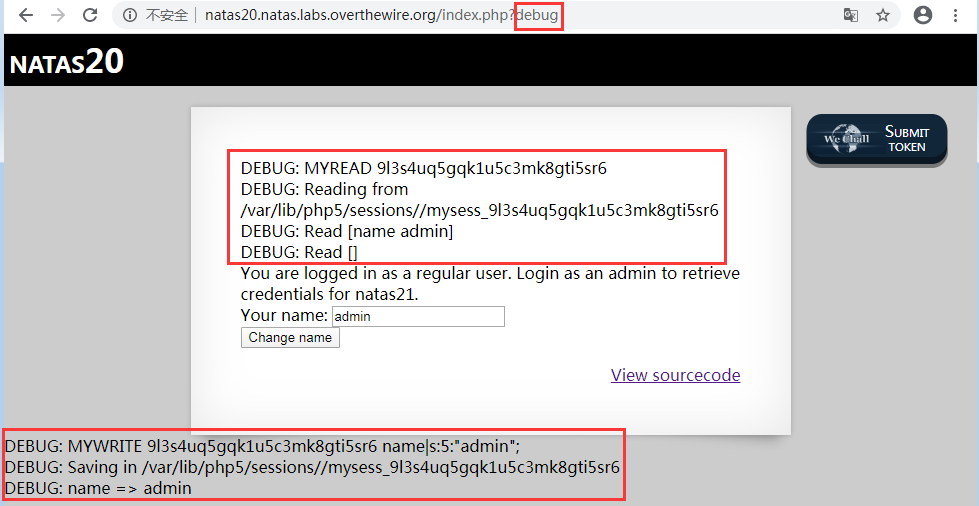Open the View sourcecode link
979x506 pixels.
675,375
